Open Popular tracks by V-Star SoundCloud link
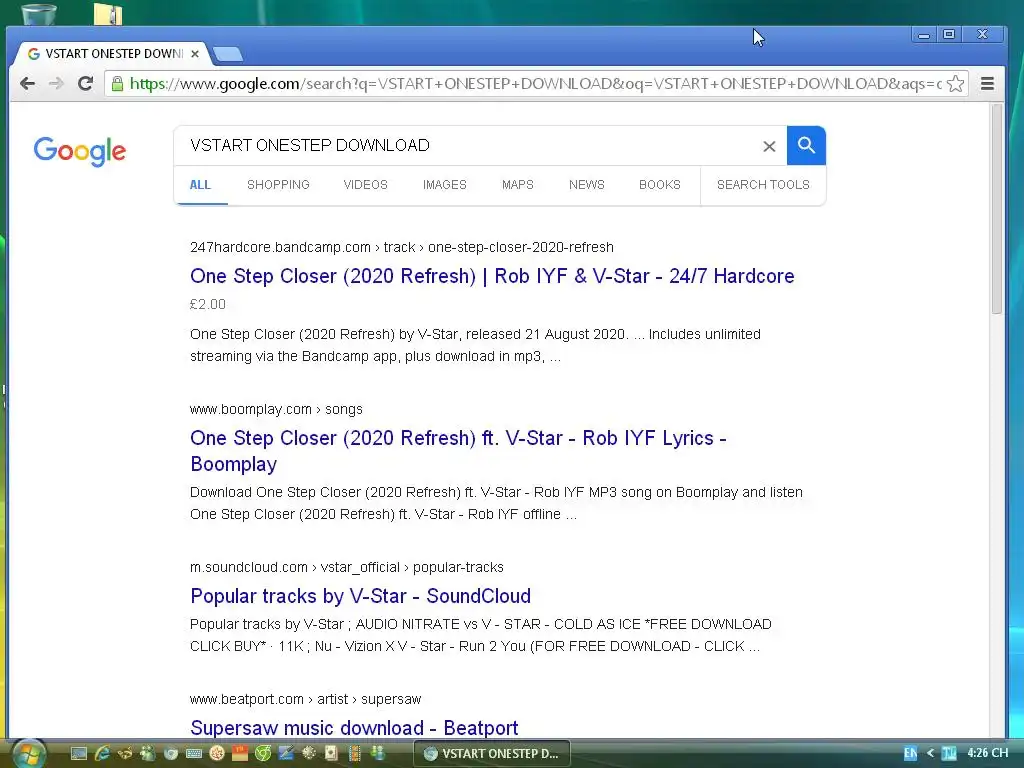This screenshot has height=768, width=1024. (360, 596)
